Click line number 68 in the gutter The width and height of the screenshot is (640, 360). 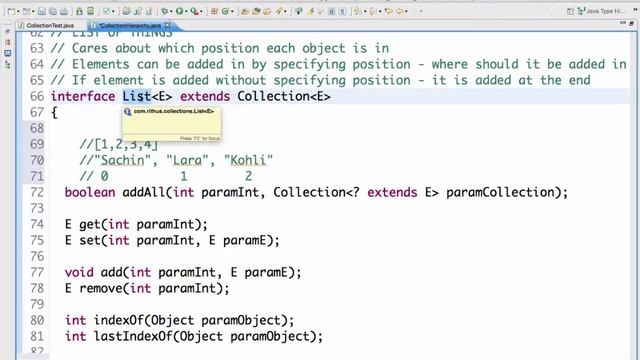pos(37,128)
